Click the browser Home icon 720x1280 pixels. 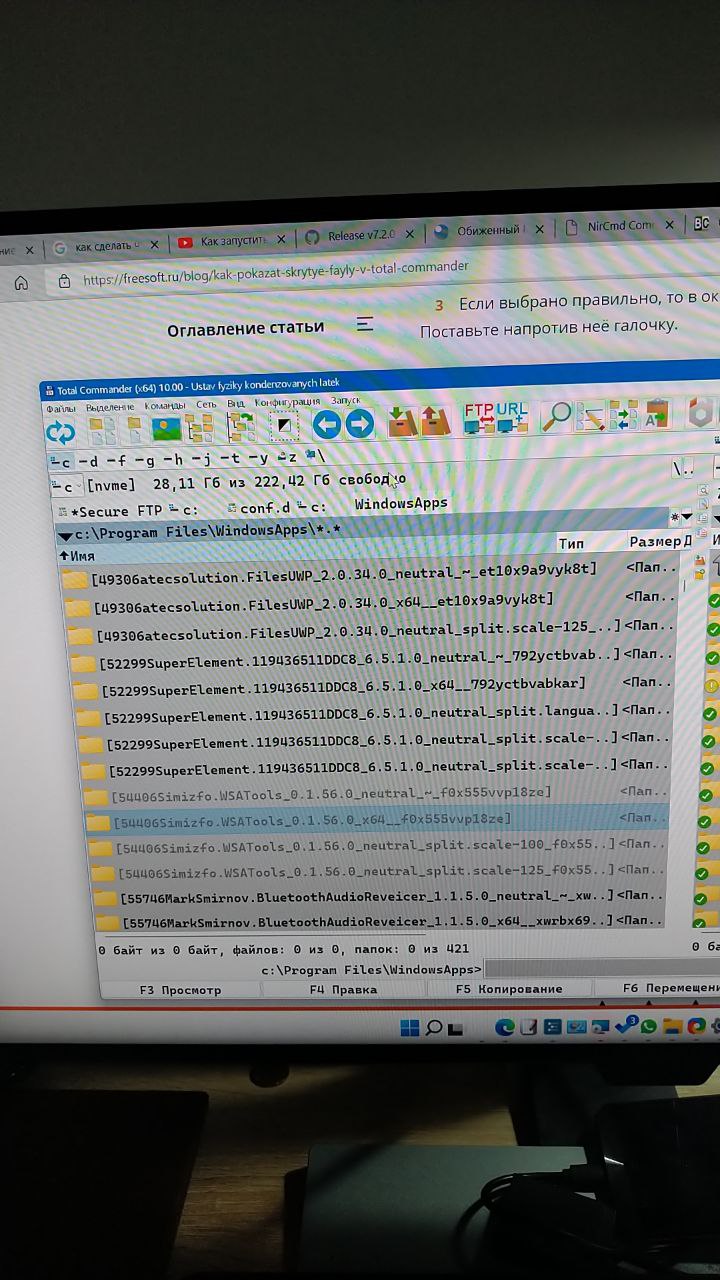click(21, 283)
